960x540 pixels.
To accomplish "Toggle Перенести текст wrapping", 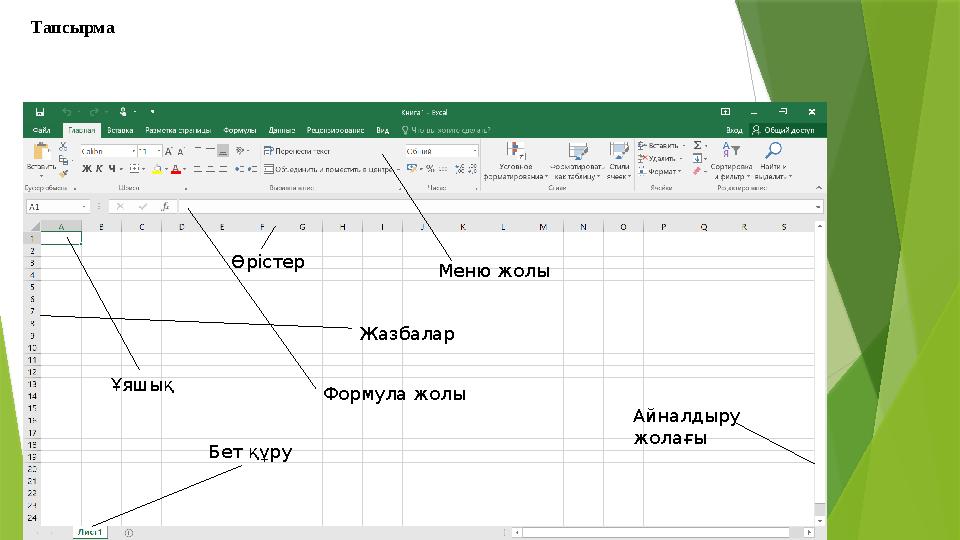I will pyautogui.click(x=297, y=151).
